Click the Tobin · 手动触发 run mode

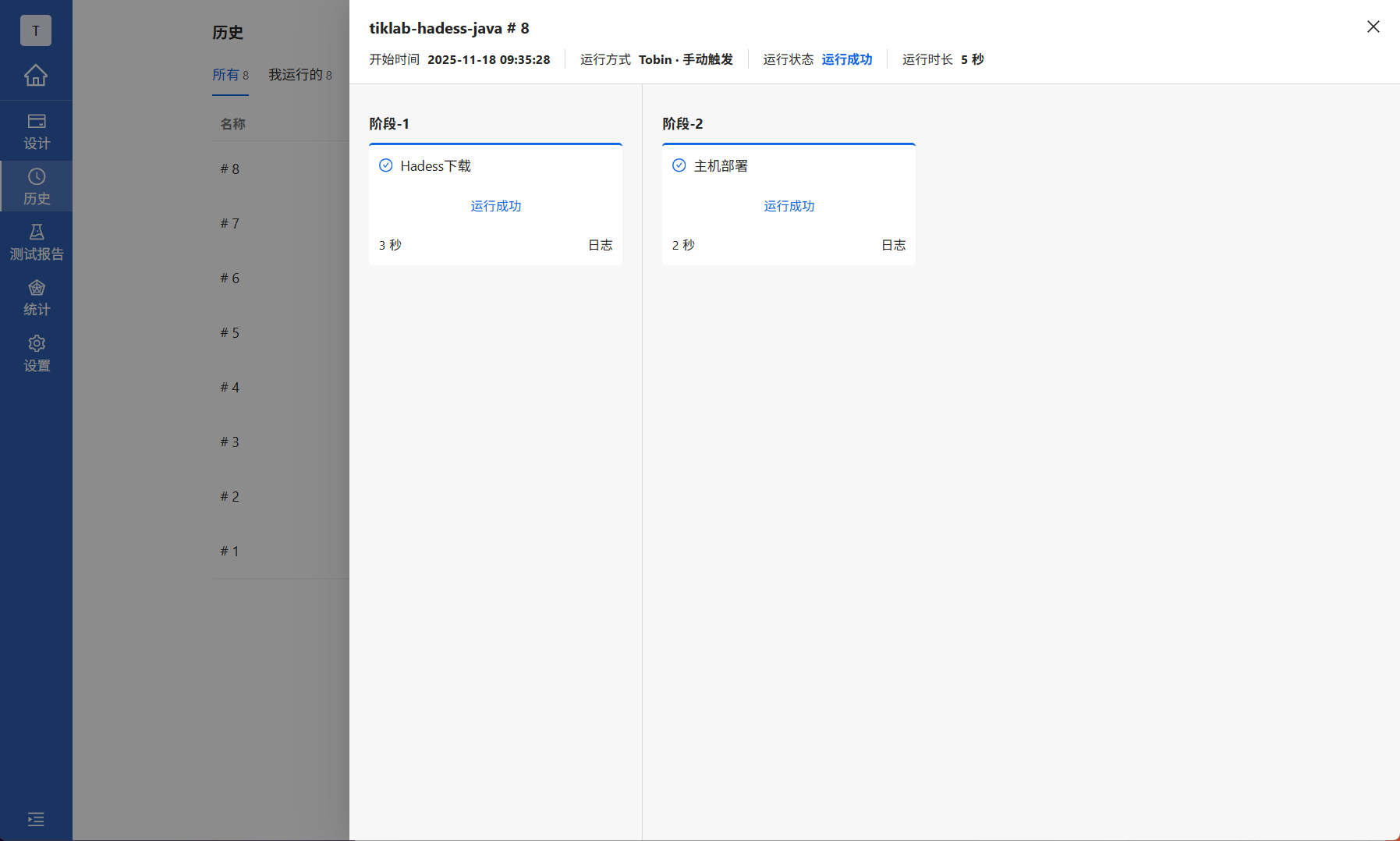click(x=686, y=59)
